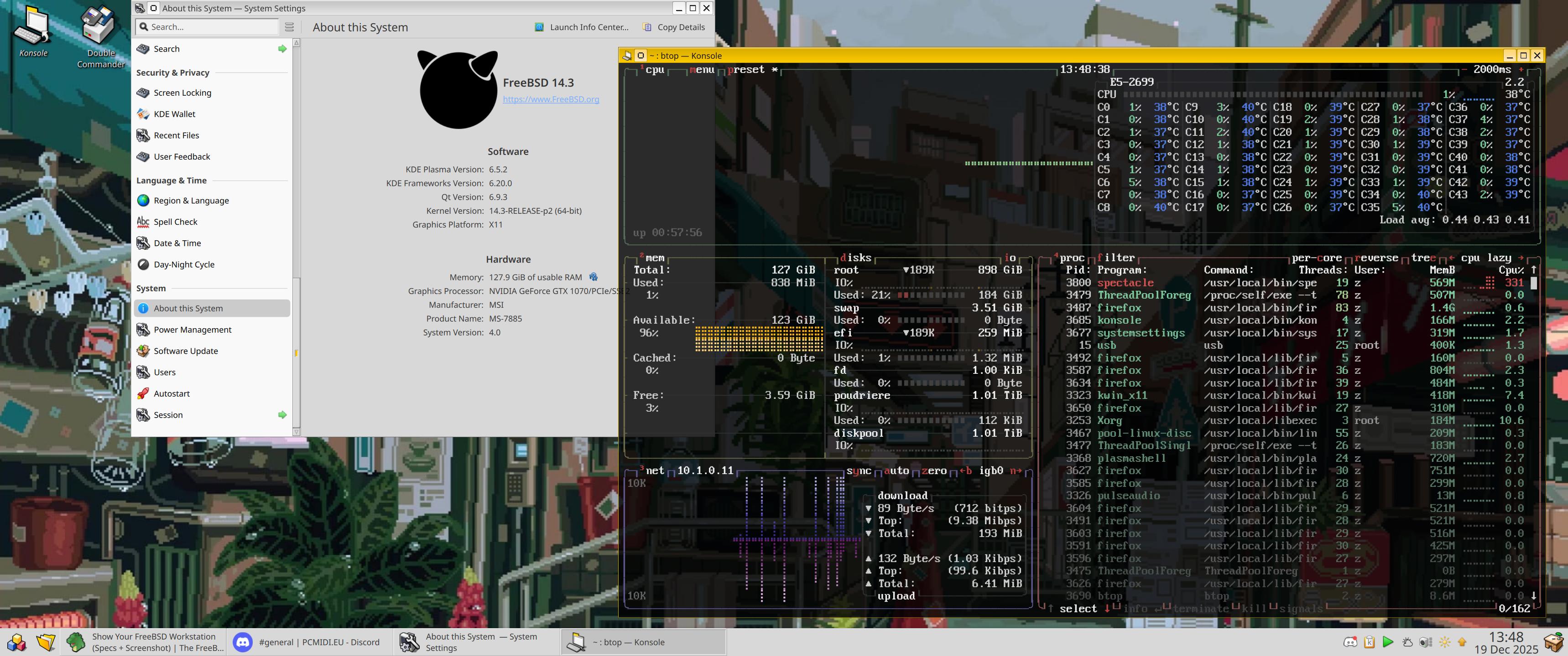Open Discord from the system tray

click(1351, 642)
